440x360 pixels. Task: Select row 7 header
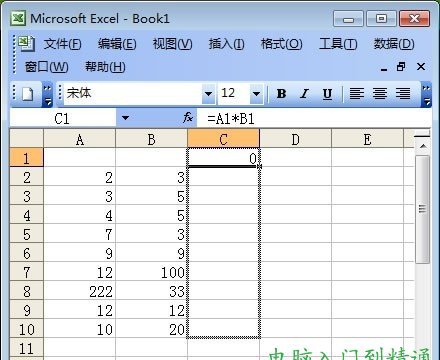click(x=26, y=272)
